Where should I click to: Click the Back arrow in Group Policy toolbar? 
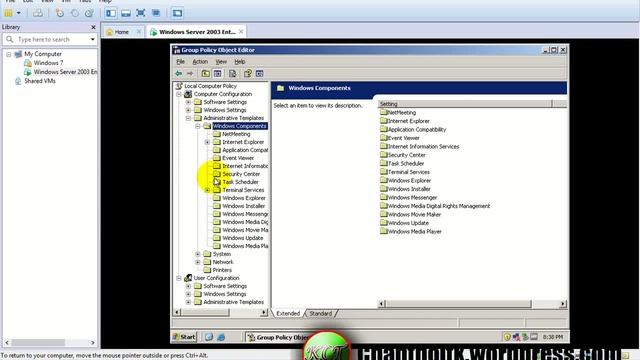coord(179,73)
